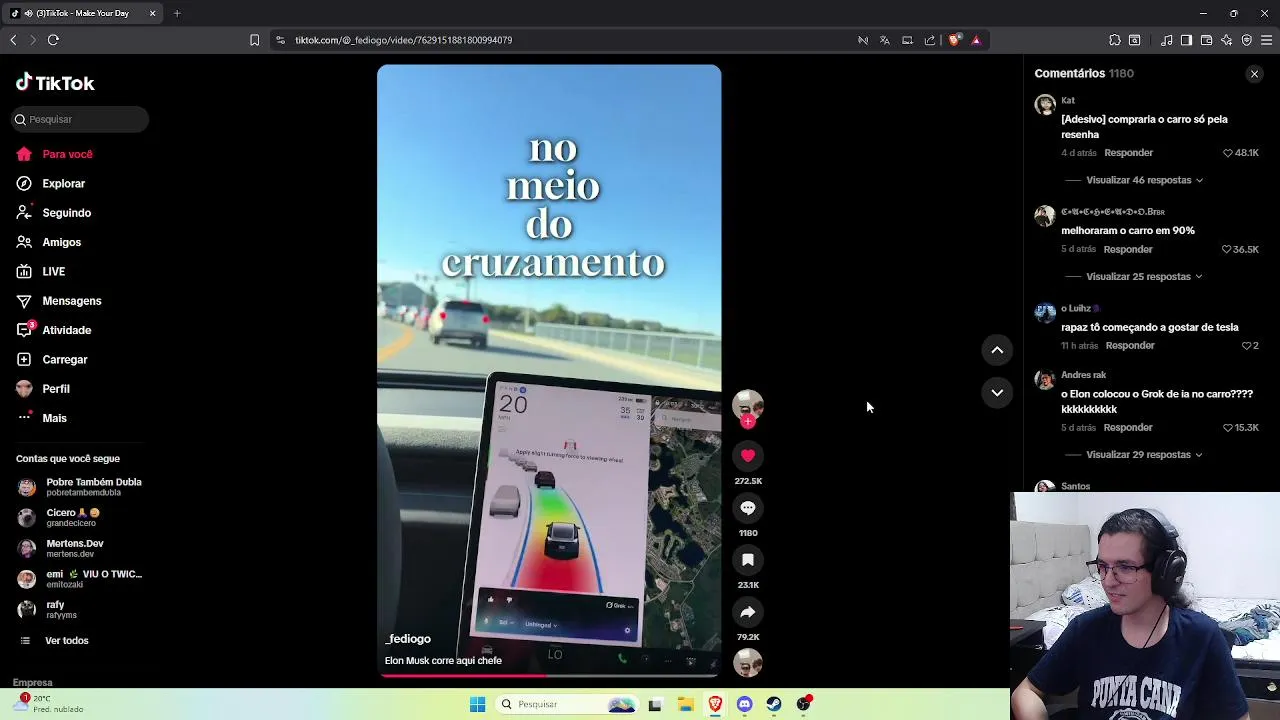Like the video with the heart icon
This screenshot has width=1280, height=720.
click(x=748, y=456)
